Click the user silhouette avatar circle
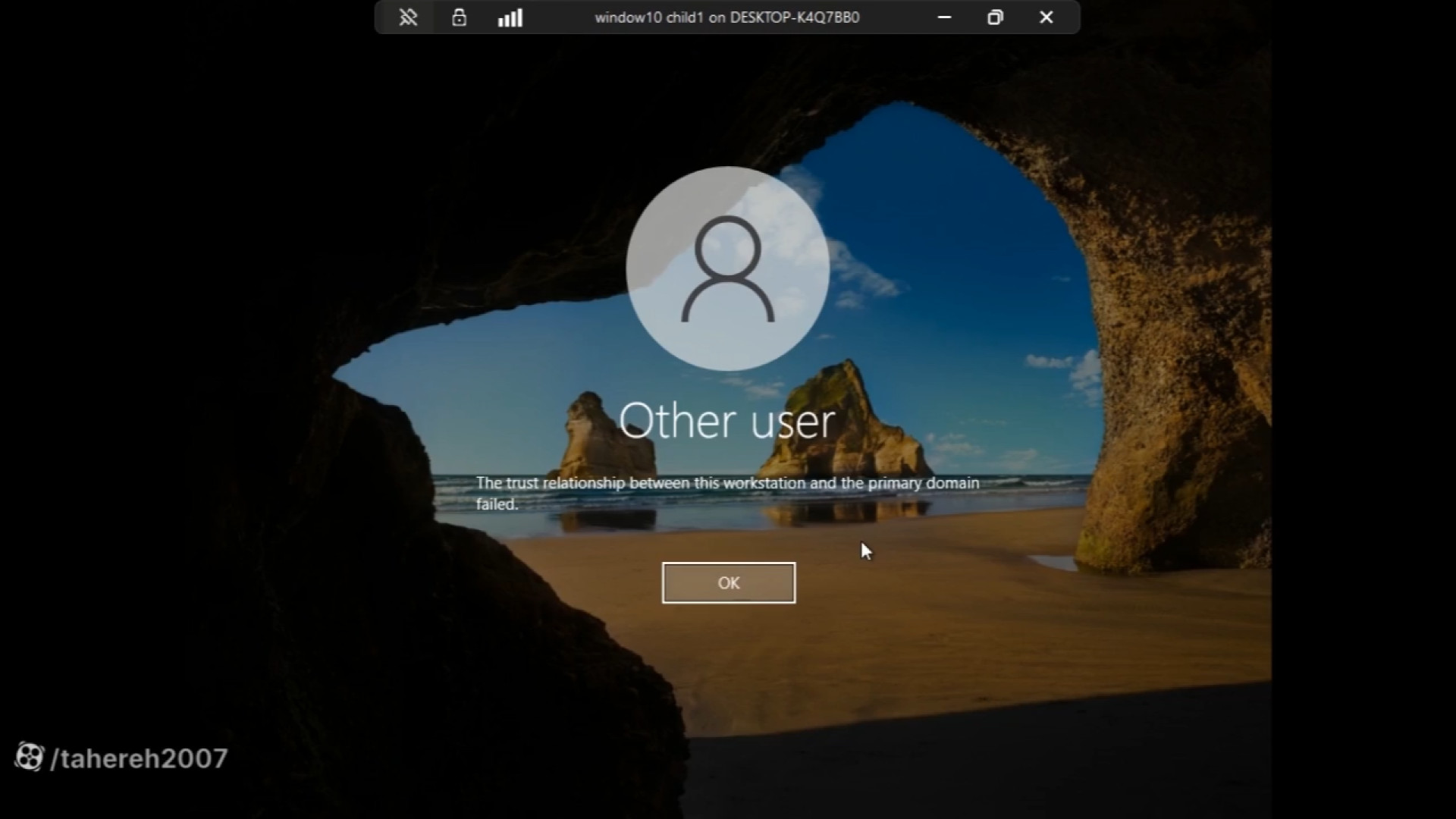The width and height of the screenshot is (1456, 819). (727, 268)
